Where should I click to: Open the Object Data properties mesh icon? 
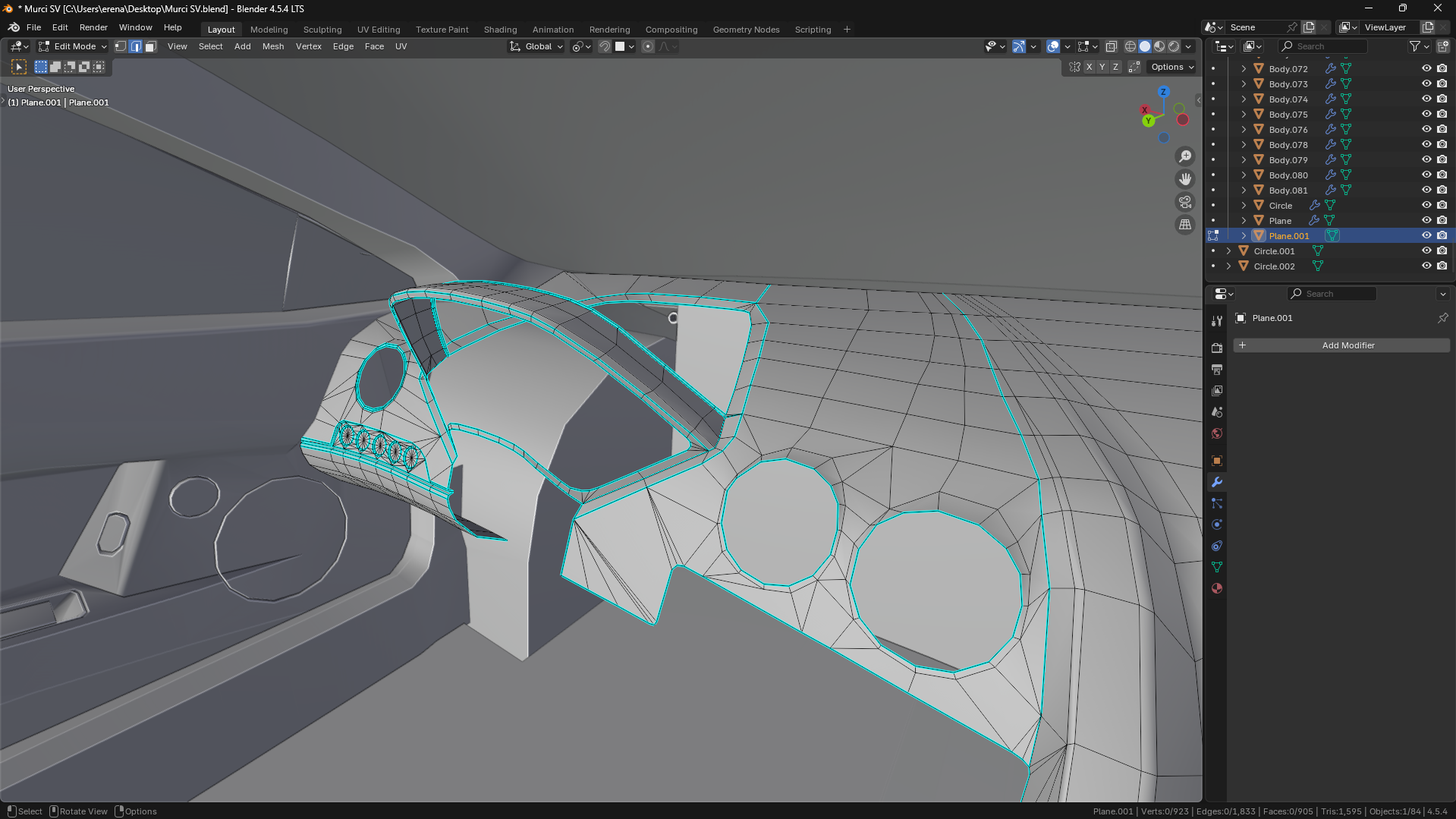tap(1217, 567)
